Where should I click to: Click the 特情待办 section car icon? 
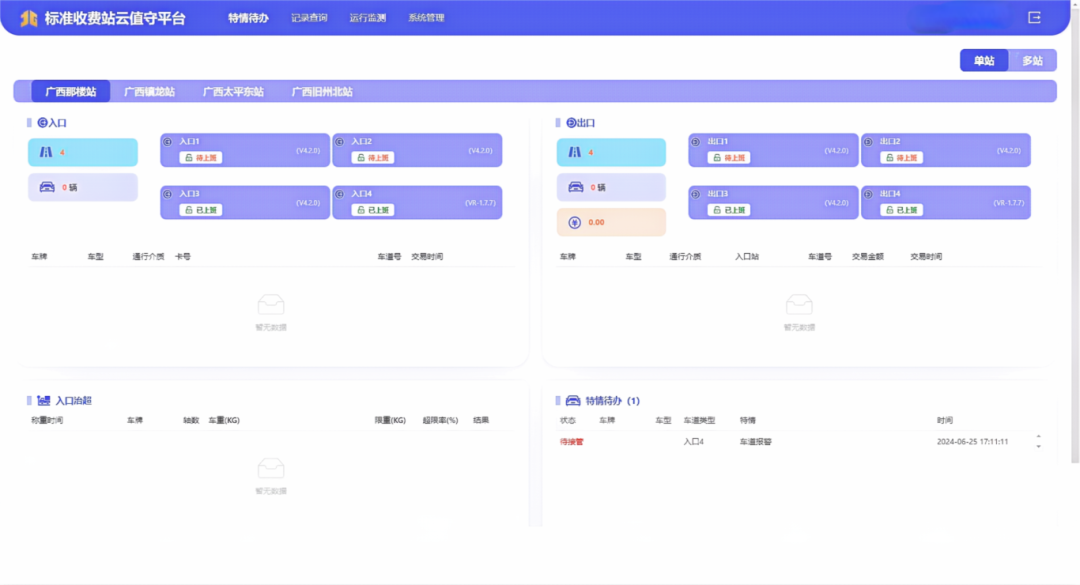pos(573,401)
